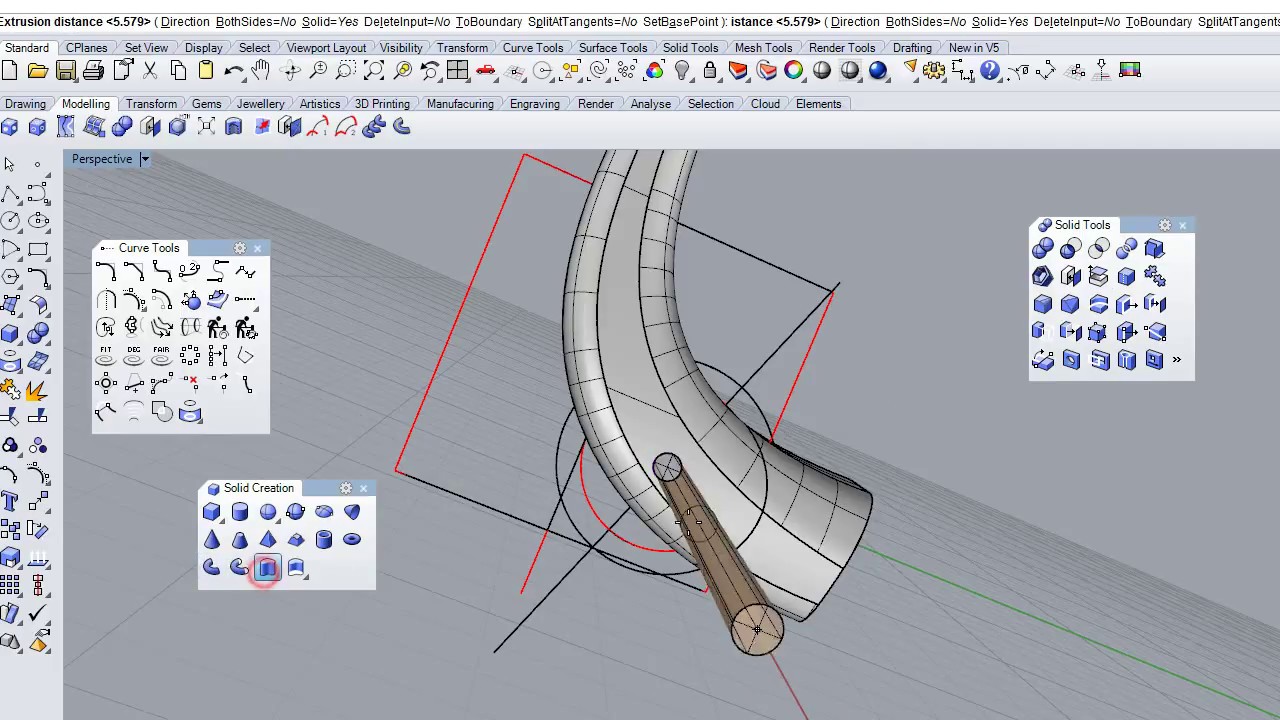The width and height of the screenshot is (1280, 720).
Task: Click the Zoom Extents icon
Action: [374, 70]
